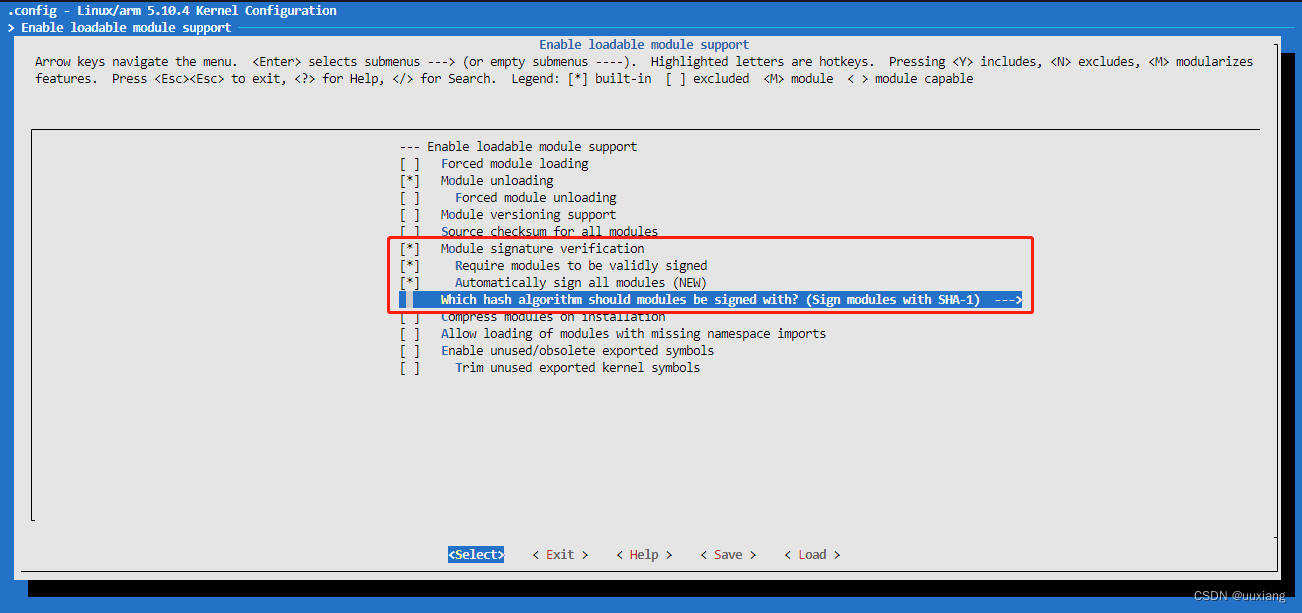Select 'Enable unused/obsolete exported symbols' text
The height and width of the screenshot is (613, 1302).
pos(578,351)
